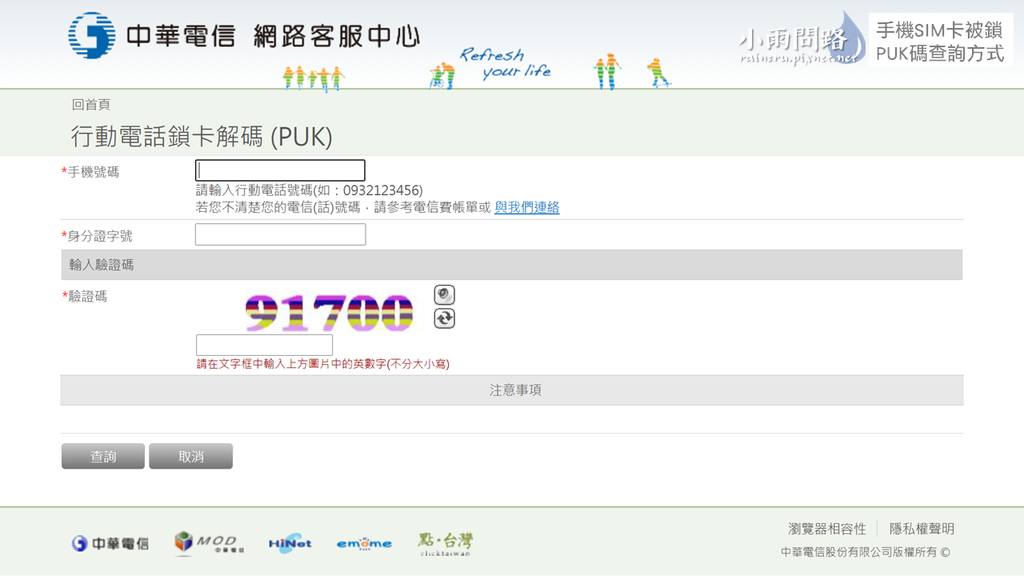Image resolution: width=1024 pixels, height=576 pixels.
Task: Open the 點台灣 clicktaiwan footer logo
Action: click(x=445, y=543)
